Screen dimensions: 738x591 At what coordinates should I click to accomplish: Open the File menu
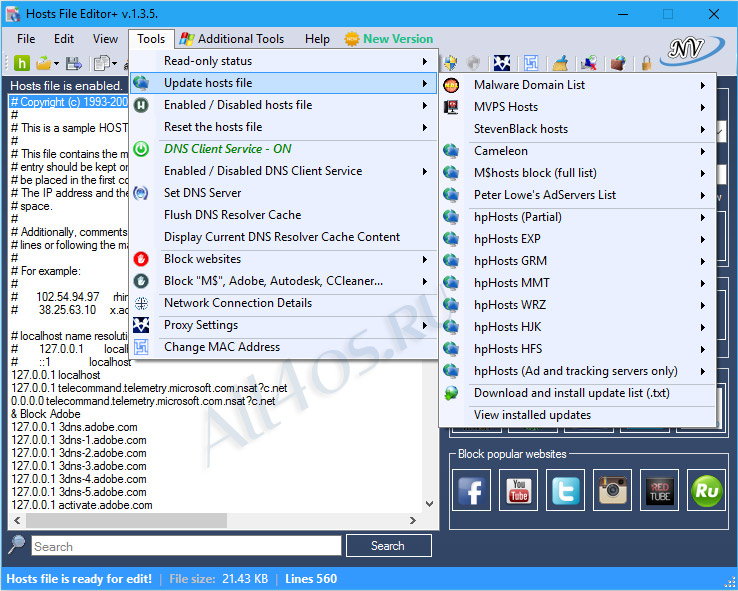point(26,39)
